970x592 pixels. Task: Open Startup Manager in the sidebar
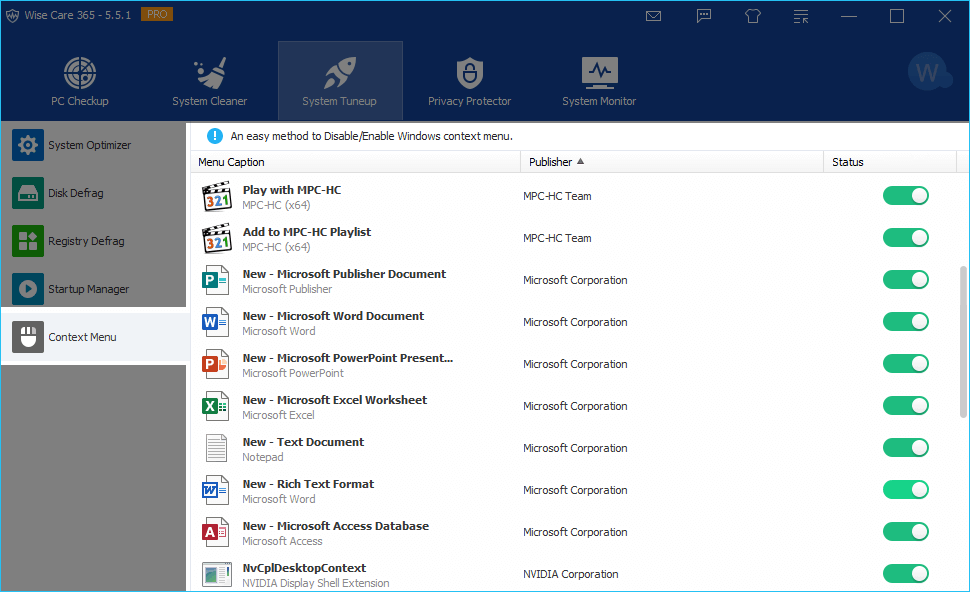[x=93, y=289]
